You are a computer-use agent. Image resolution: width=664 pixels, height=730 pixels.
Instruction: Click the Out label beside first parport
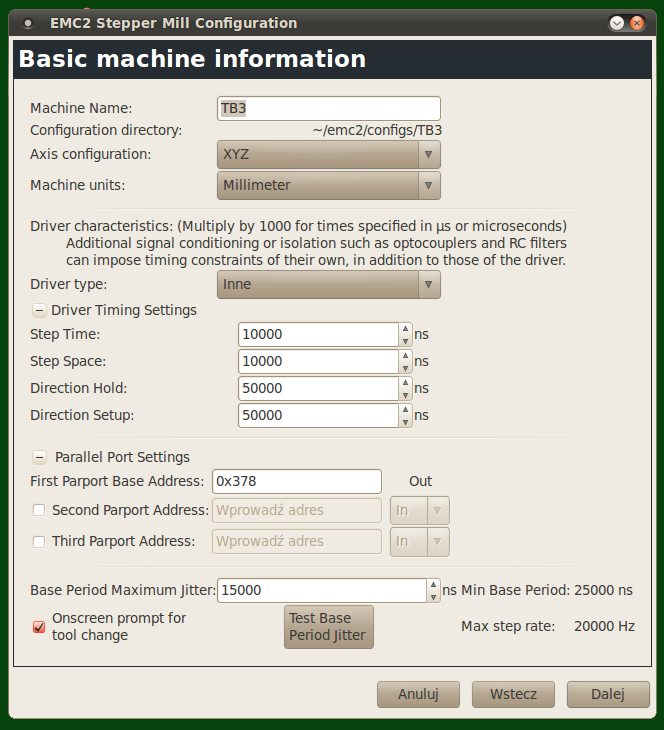[x=420, y=481]
